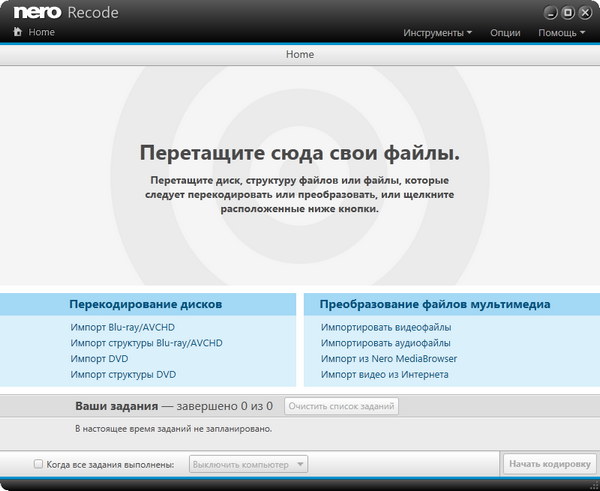Open the 'Выключить компьютер' dropdown

tap(248, 464)
